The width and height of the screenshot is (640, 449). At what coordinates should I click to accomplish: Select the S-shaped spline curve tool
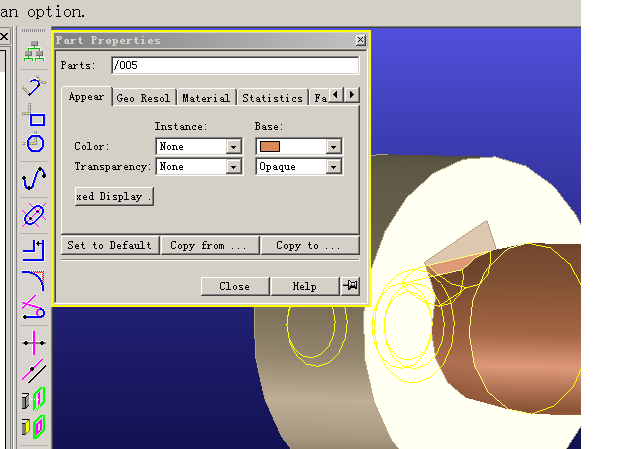(34, 178)
